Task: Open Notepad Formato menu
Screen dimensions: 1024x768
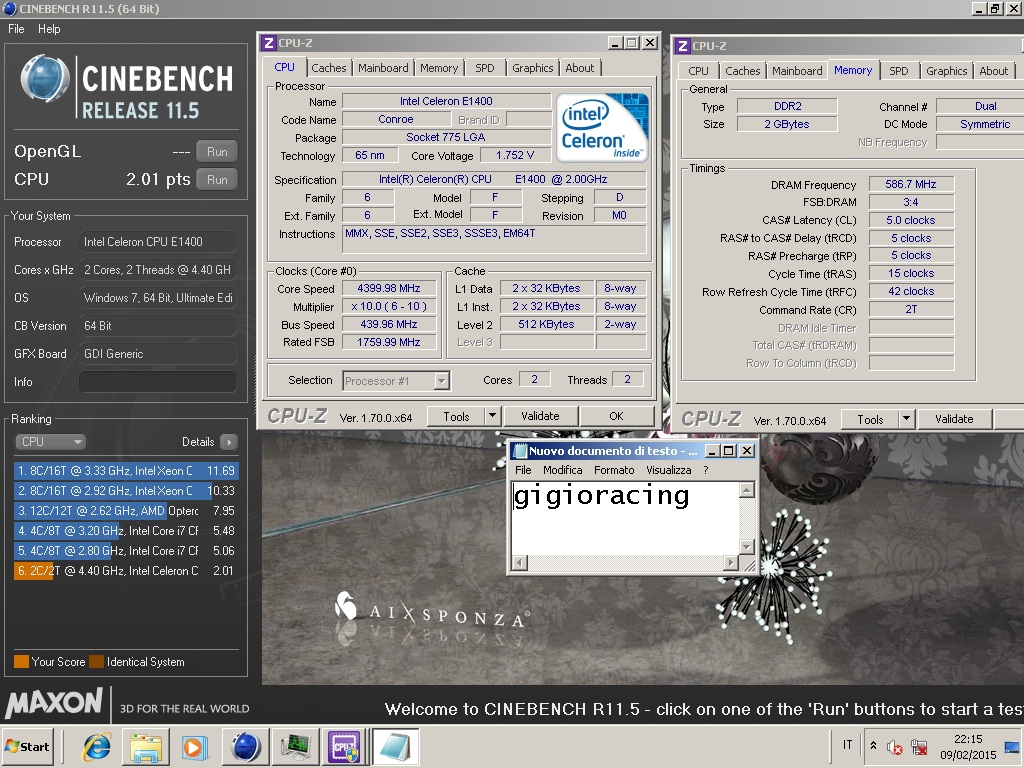Action: [x=614, y=470]
